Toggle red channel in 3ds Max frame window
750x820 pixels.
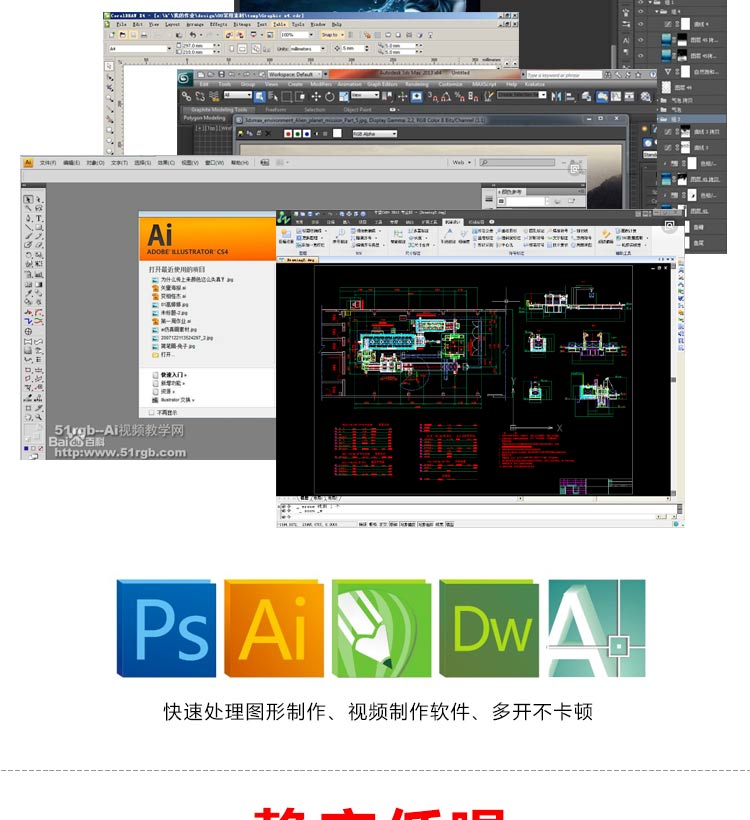coord(287,134)
